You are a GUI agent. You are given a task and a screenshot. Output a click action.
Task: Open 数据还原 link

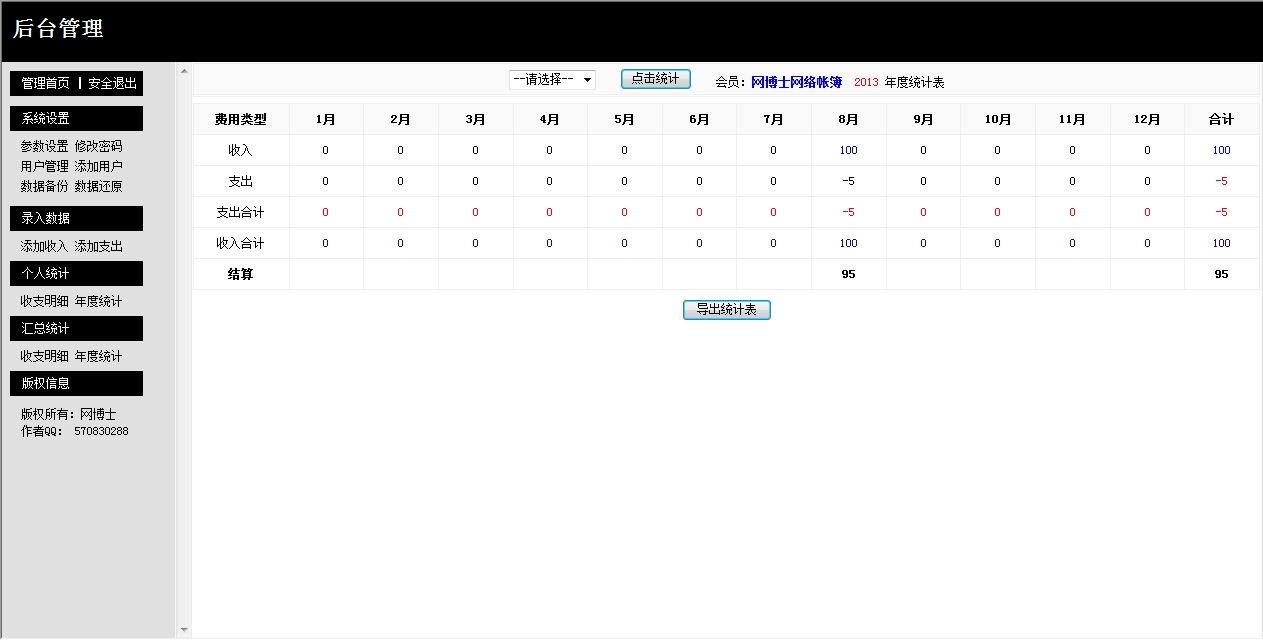[x=98, y=186]
